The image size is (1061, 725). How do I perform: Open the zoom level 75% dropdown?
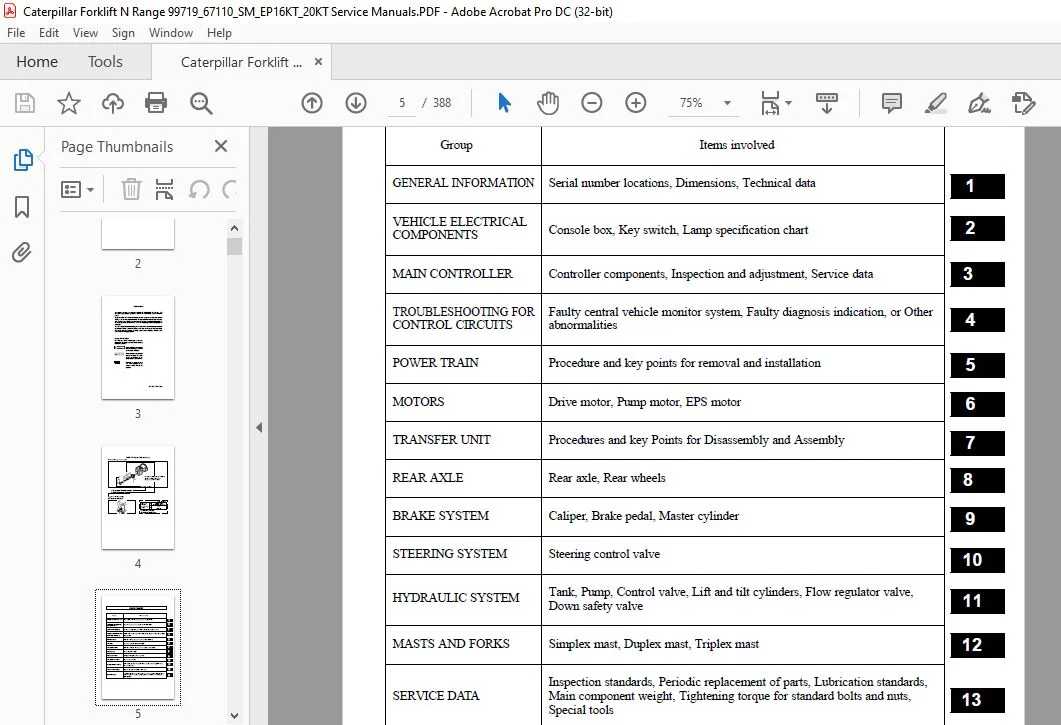727,103
